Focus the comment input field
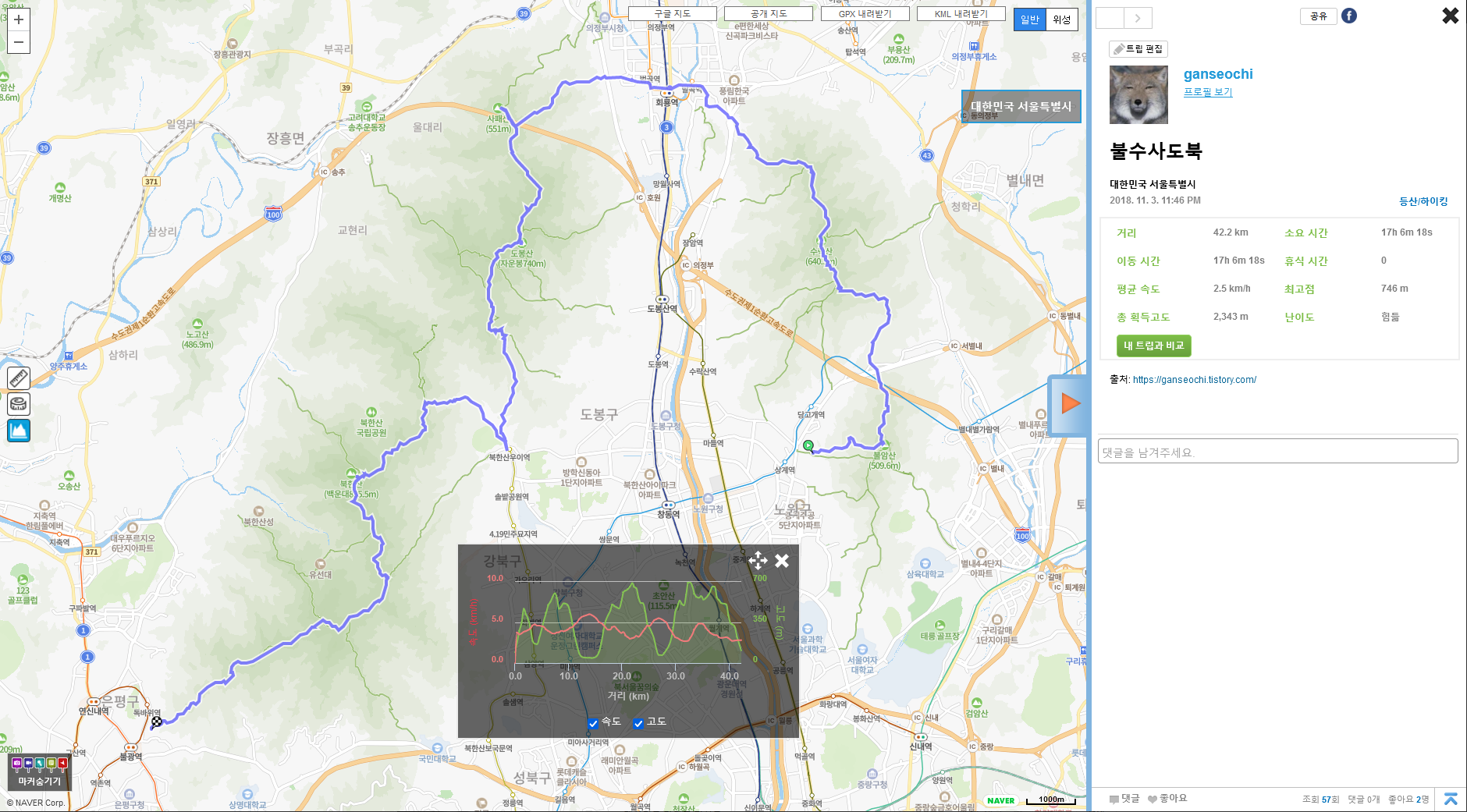1467x812 pixels. [1277, 451]
